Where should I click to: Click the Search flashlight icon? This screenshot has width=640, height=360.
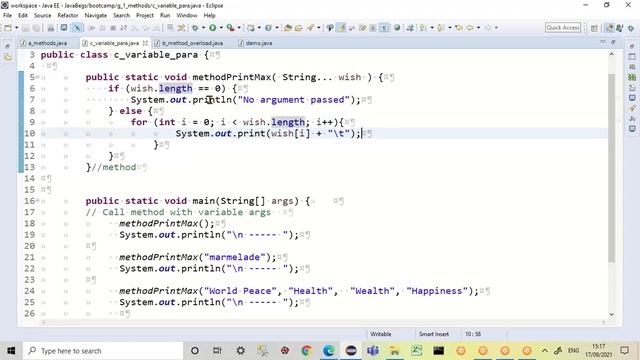pos(311,28)
